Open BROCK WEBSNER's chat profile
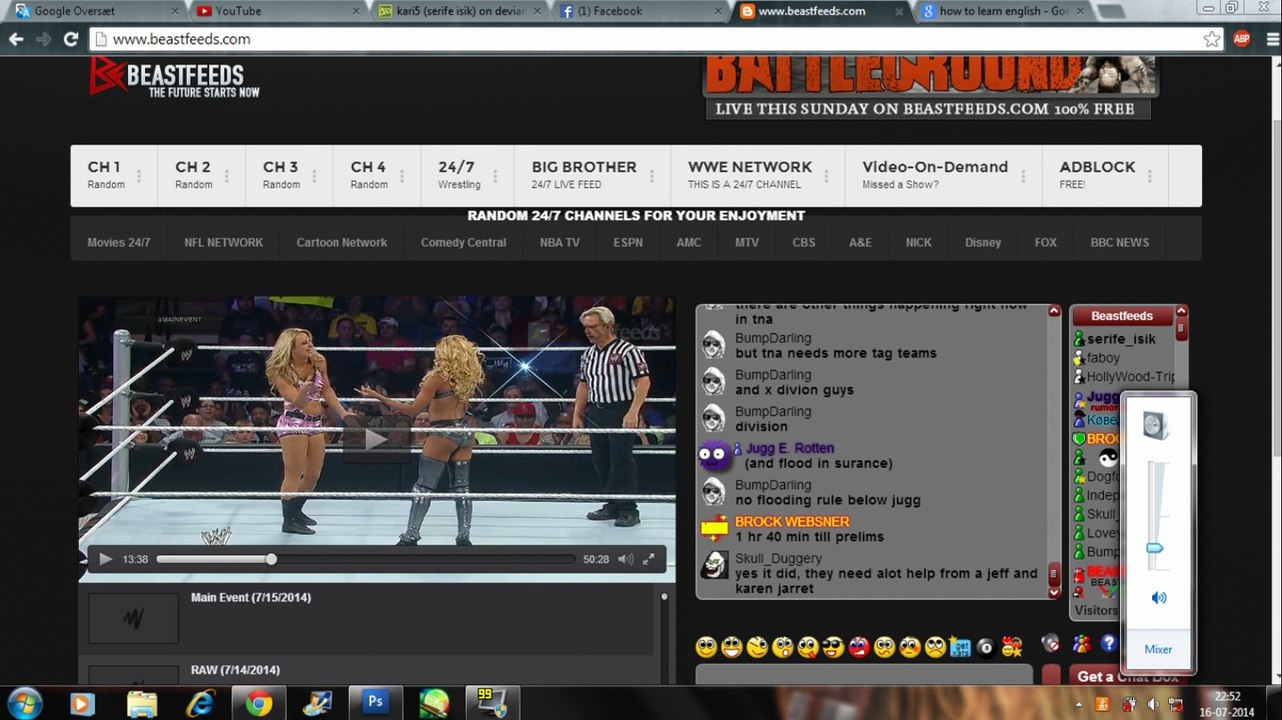Viewport: 1282px width, 720px height. (792, 522)
